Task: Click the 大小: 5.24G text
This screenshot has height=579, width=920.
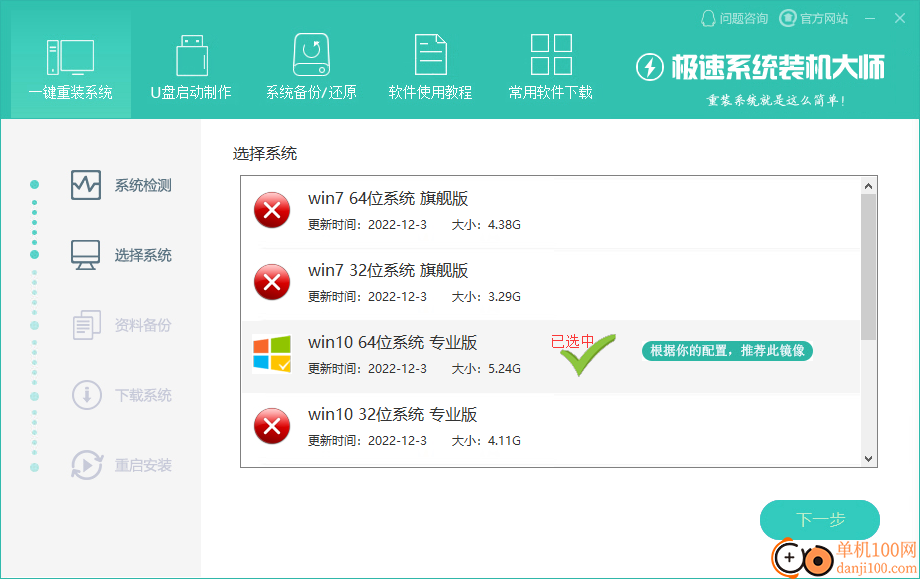Action: (x=486, y=369)
